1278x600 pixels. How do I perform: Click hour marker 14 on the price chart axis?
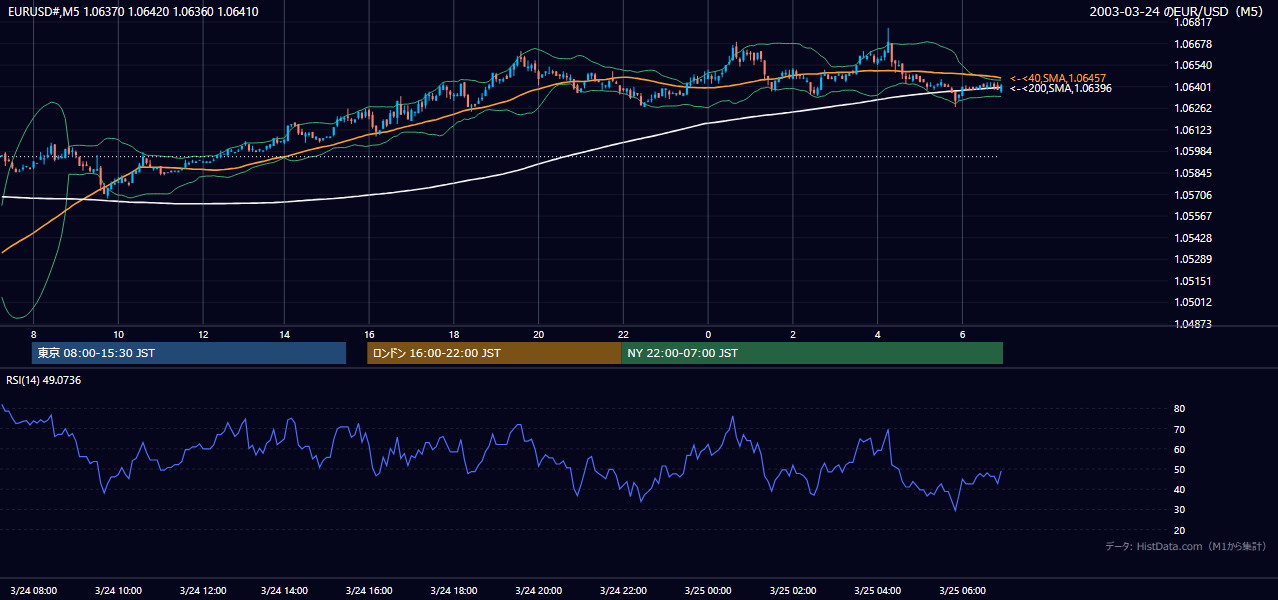tap(286, 334)
